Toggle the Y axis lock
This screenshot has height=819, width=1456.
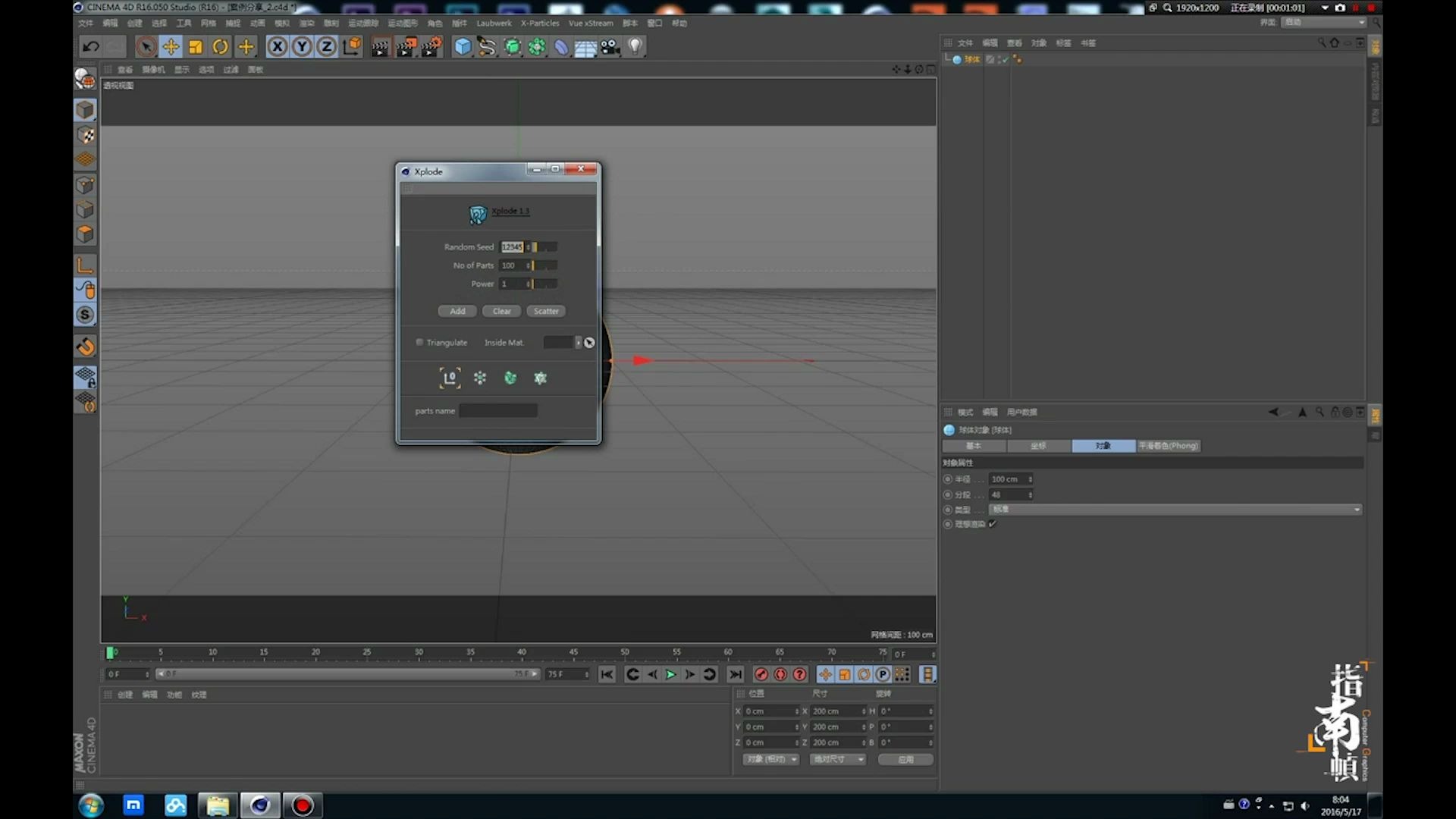302,47
